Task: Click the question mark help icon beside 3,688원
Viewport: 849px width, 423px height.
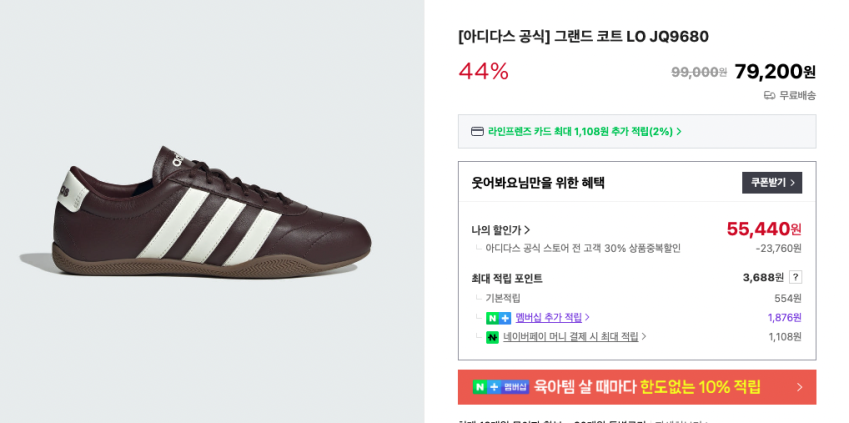Action: click(795, 277)
